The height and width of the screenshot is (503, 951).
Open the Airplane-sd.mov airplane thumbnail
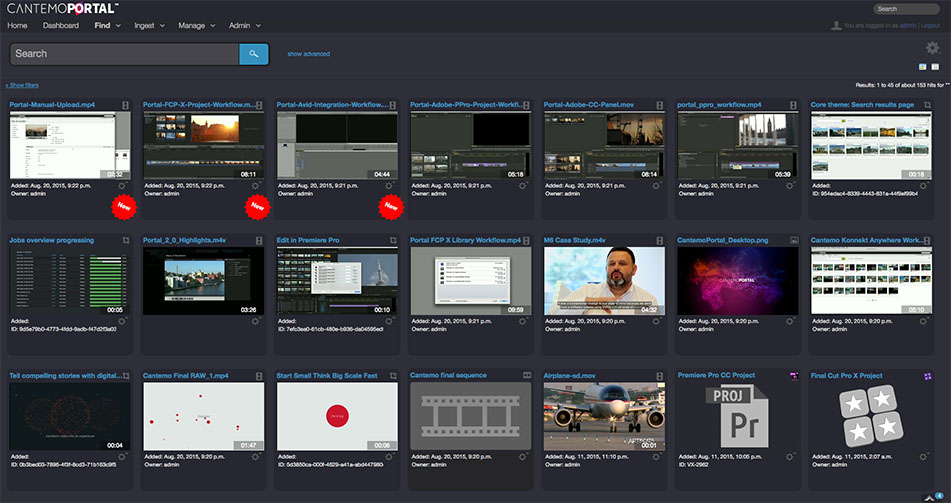[604, 416]
